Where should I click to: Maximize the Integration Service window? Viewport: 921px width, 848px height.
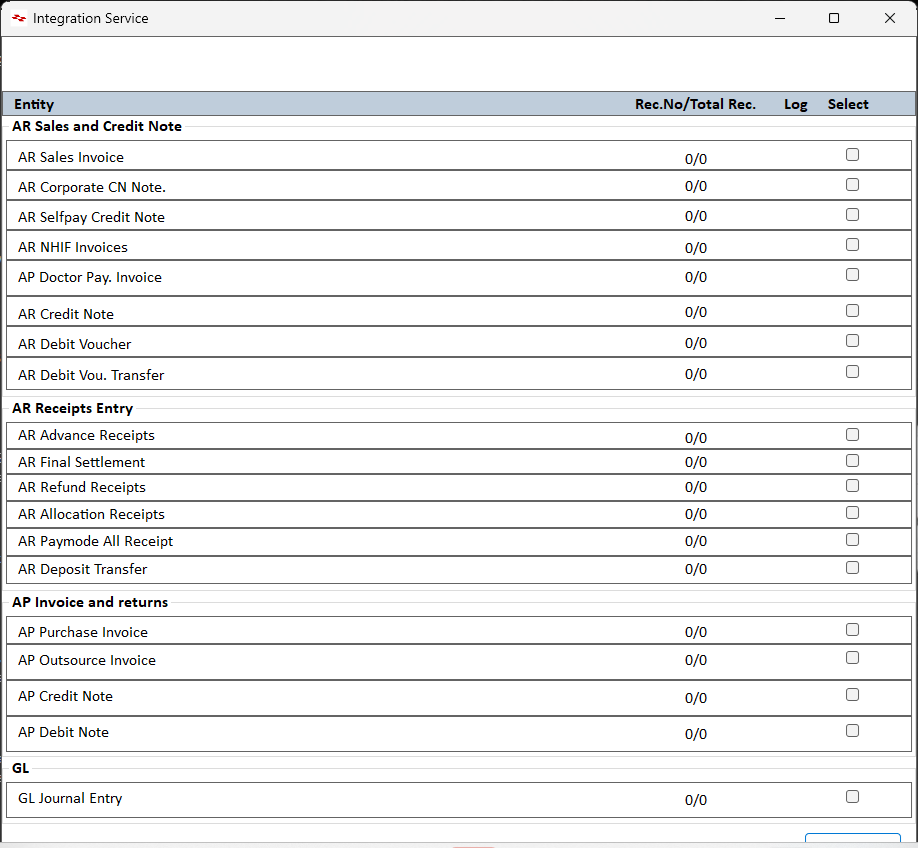834,18
